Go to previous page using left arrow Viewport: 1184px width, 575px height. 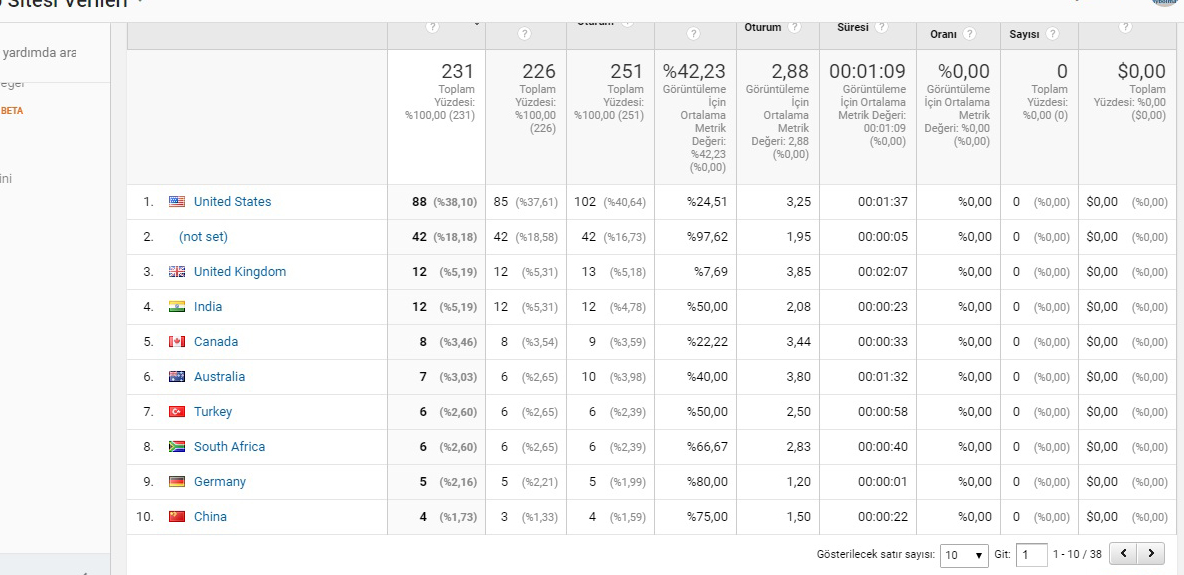coord(1124,554)
